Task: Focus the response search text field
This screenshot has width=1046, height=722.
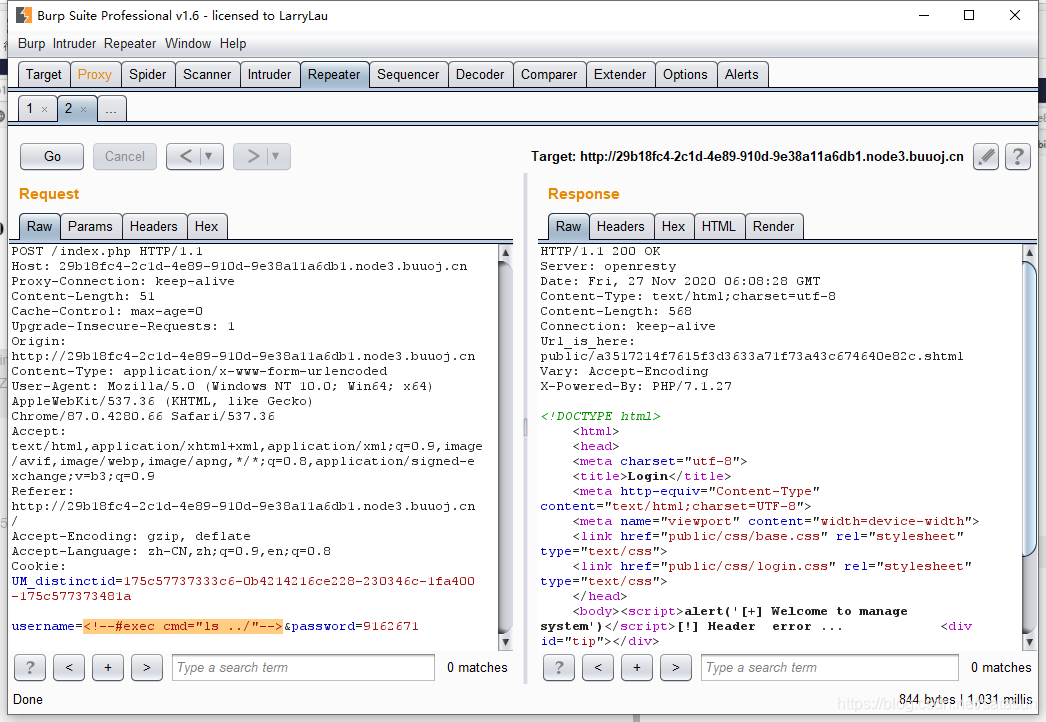Action: [x=830, y=667]
